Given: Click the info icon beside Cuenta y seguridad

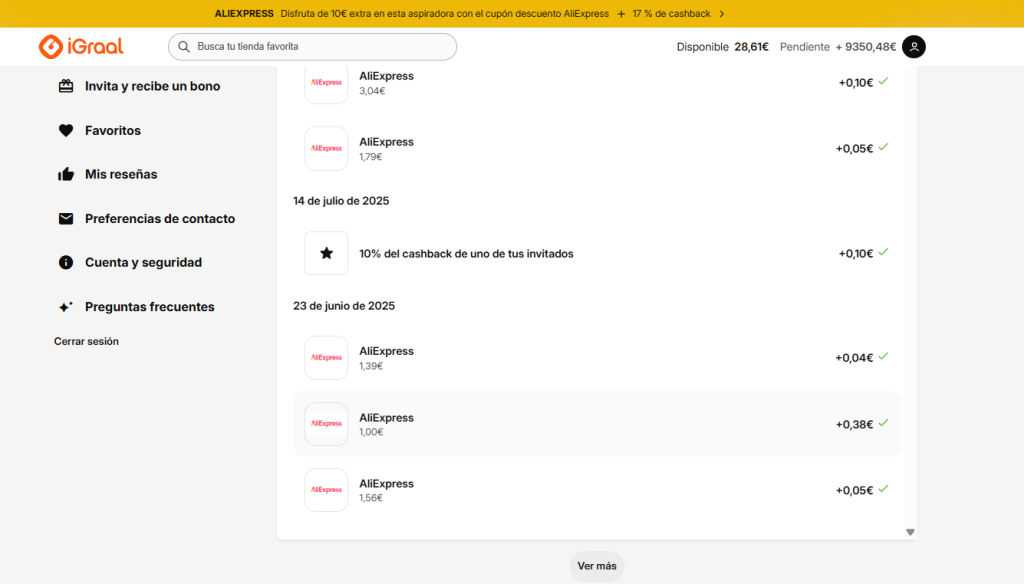Looking at the screenshot, I should coord(66,262).
